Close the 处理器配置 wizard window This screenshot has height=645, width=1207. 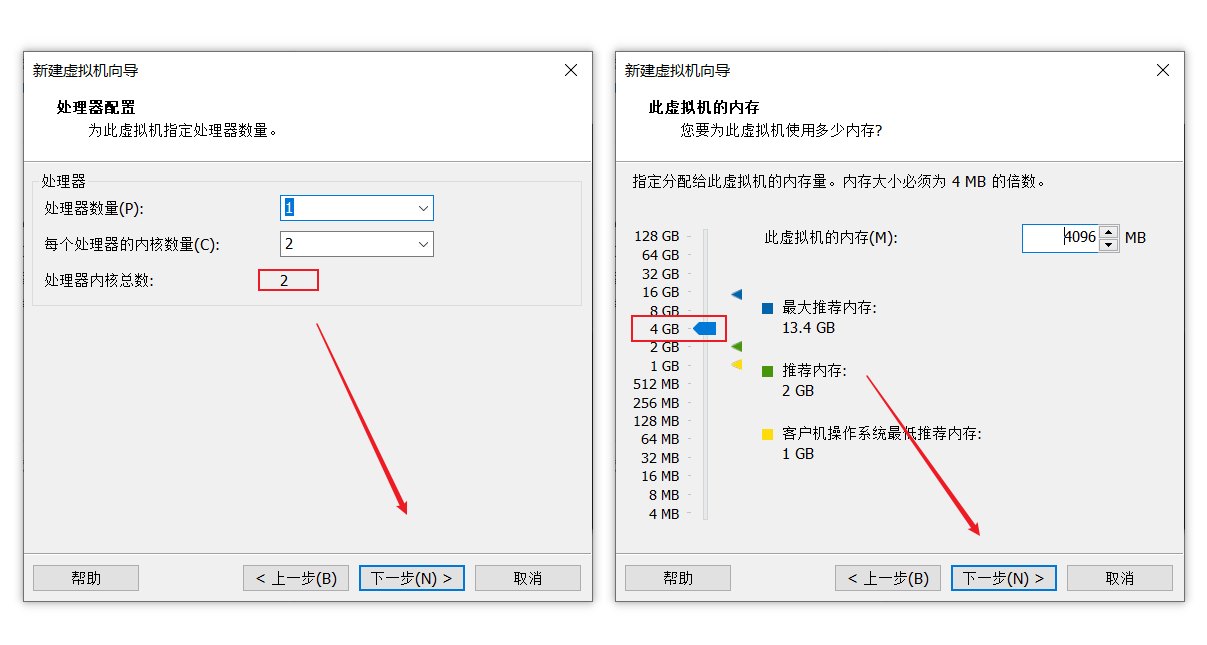[x=571, y=70]
